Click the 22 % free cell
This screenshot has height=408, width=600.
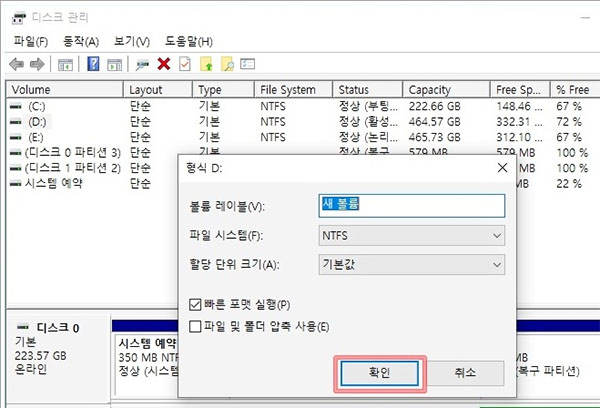tap(569, 183)
